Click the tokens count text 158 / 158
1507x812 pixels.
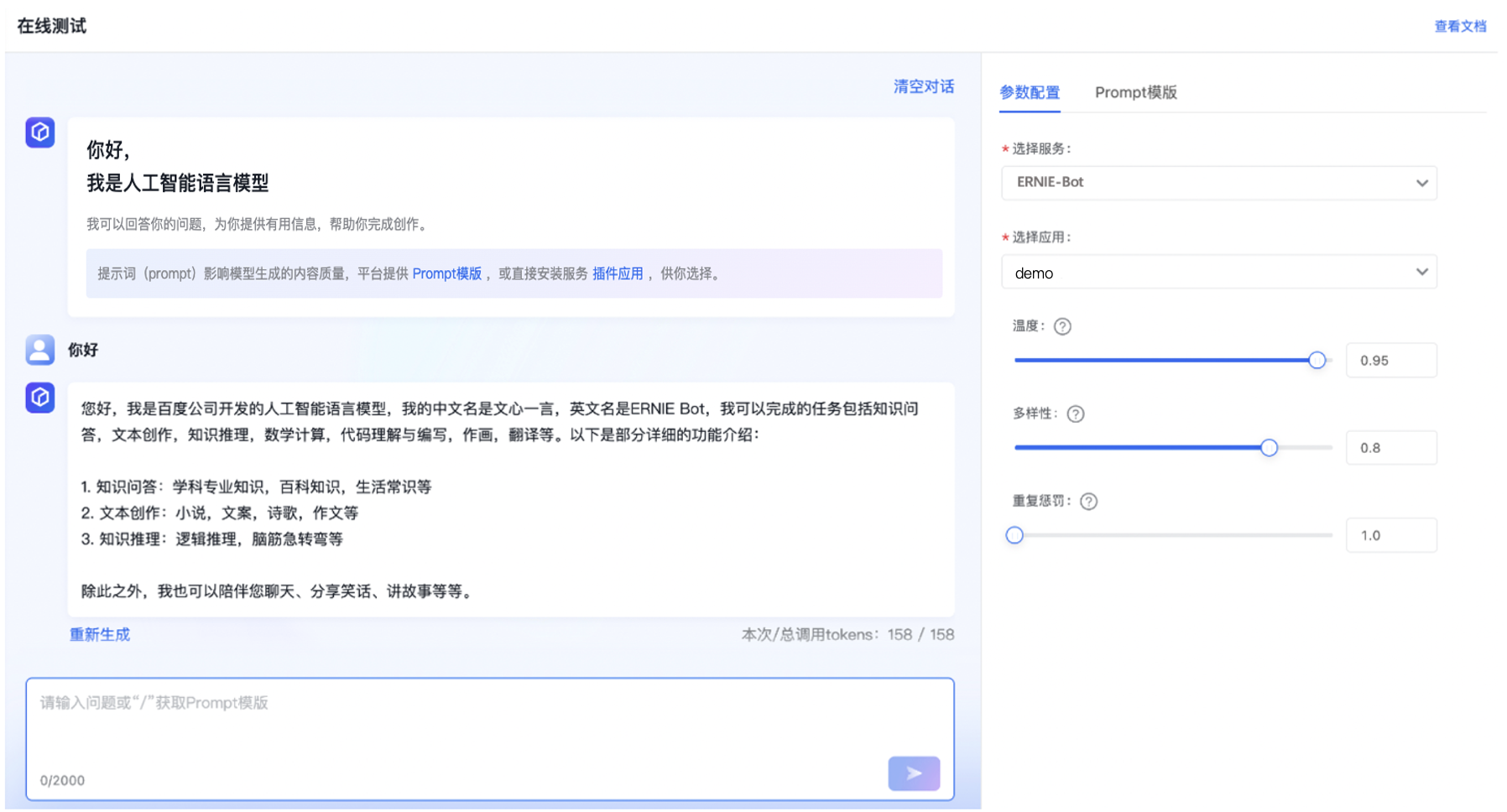click(920, 635)
